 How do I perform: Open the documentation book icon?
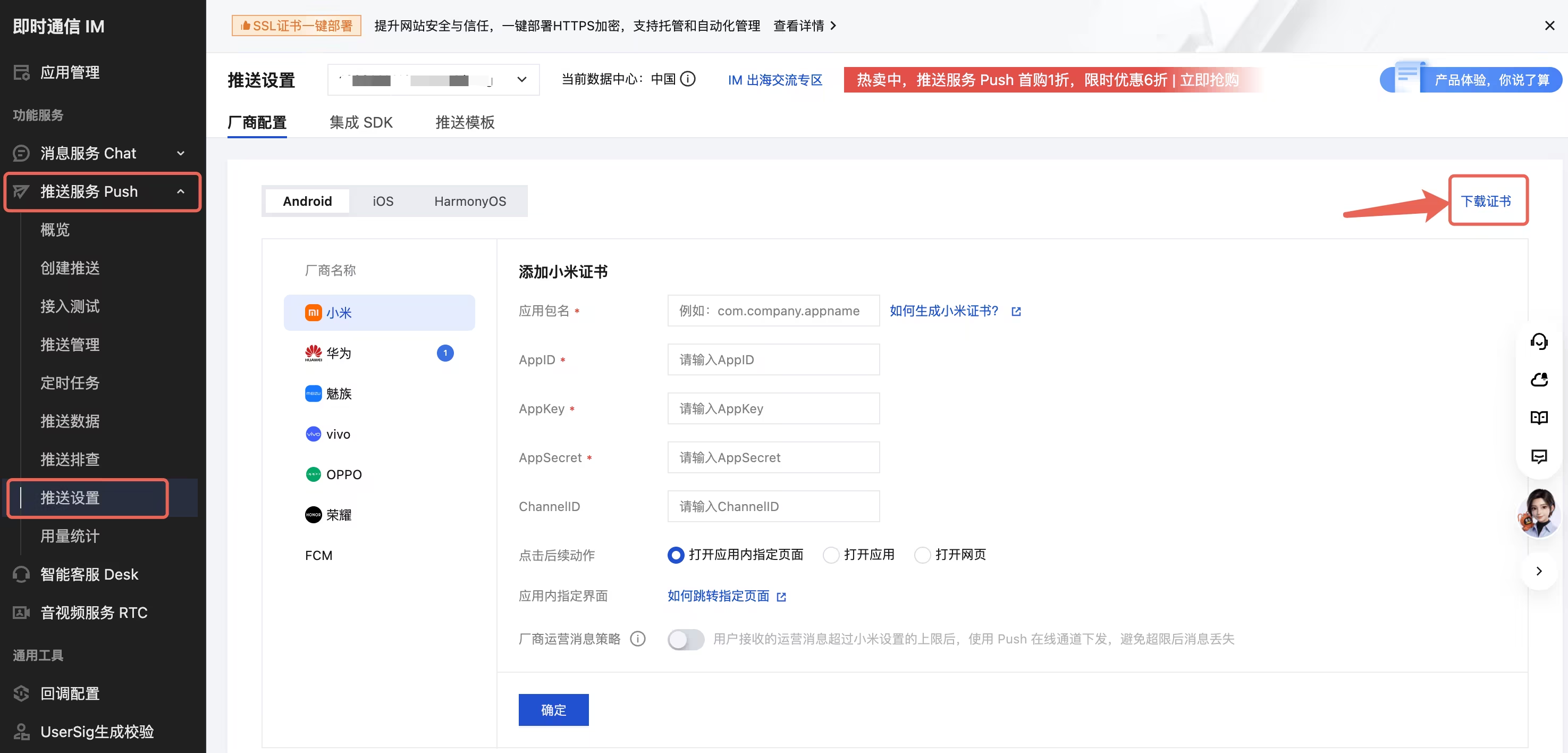click(x=1539, y=418)
